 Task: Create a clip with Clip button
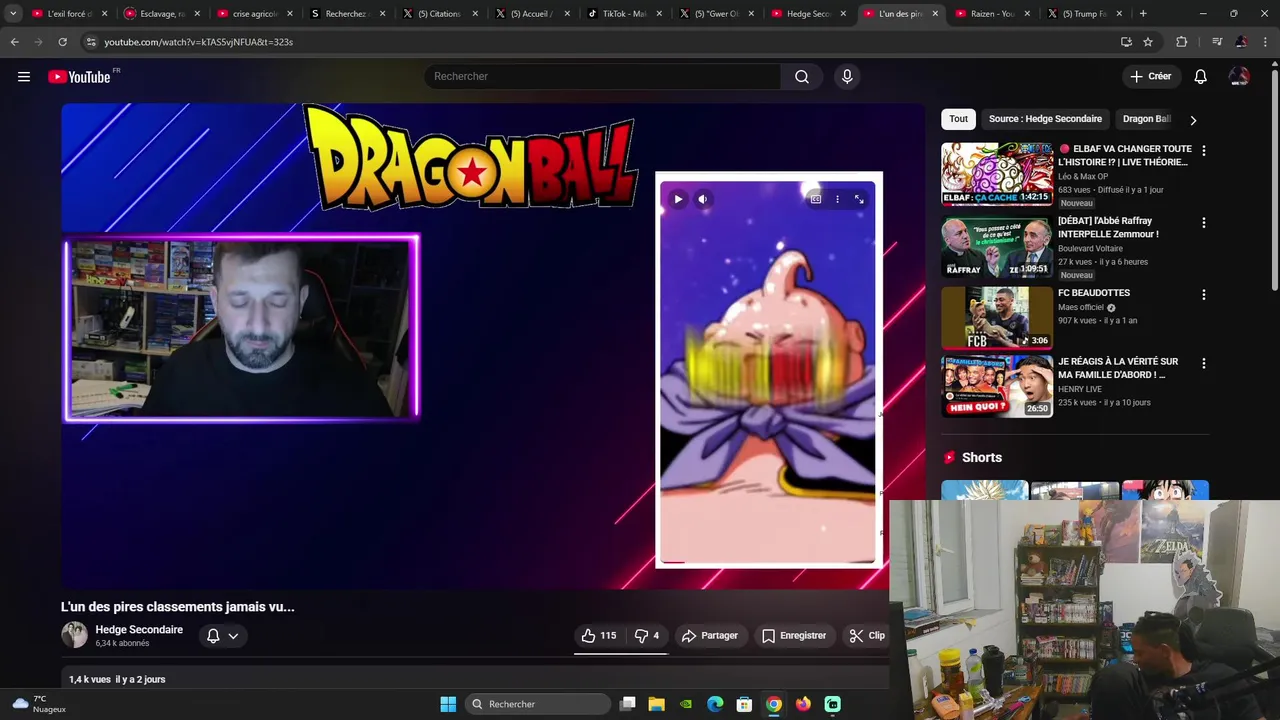(867, 636)
